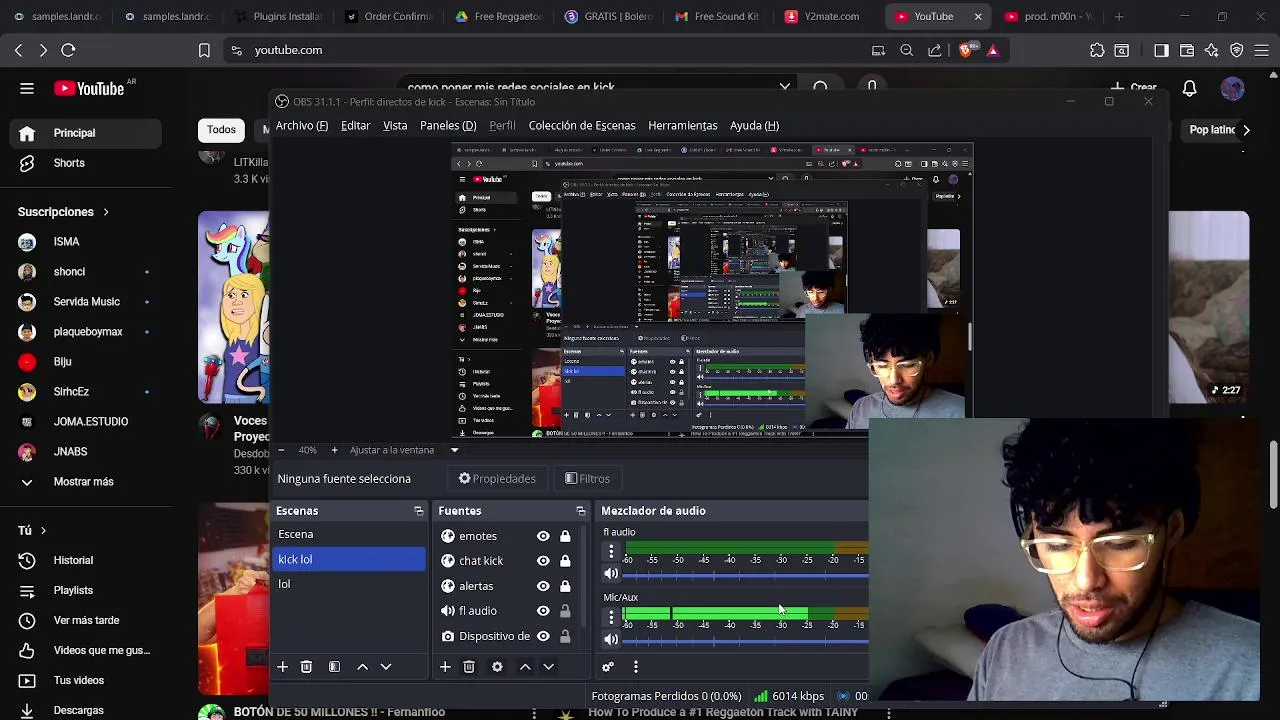
Task: Move source down in Fuentes panel
Action: 548,667
